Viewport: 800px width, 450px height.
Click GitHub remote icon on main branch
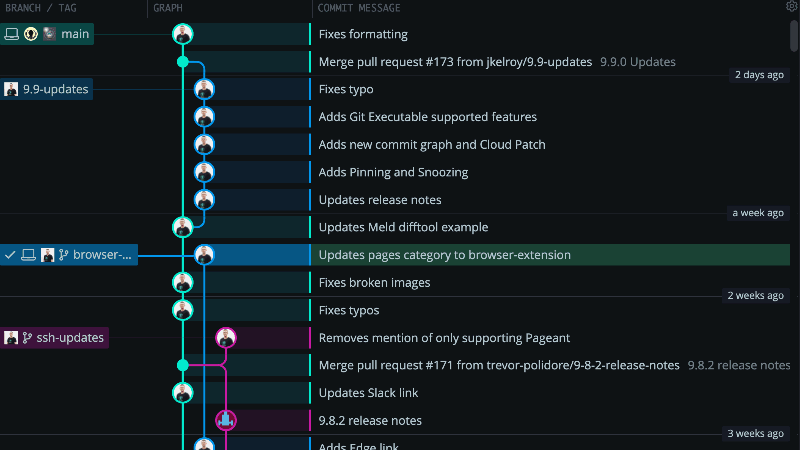31,34
